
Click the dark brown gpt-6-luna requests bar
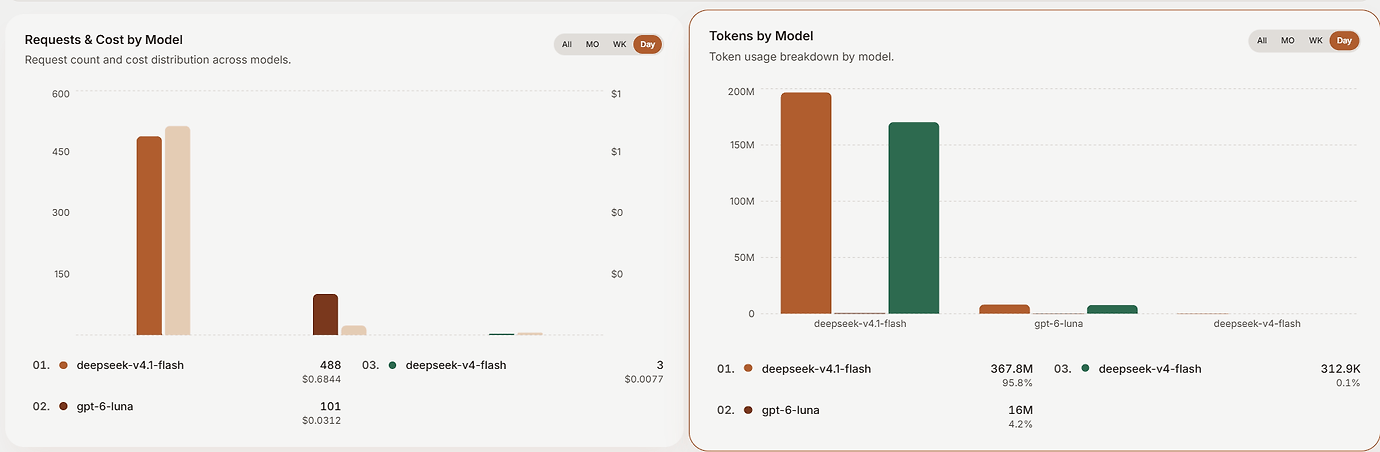pos(325,315)
